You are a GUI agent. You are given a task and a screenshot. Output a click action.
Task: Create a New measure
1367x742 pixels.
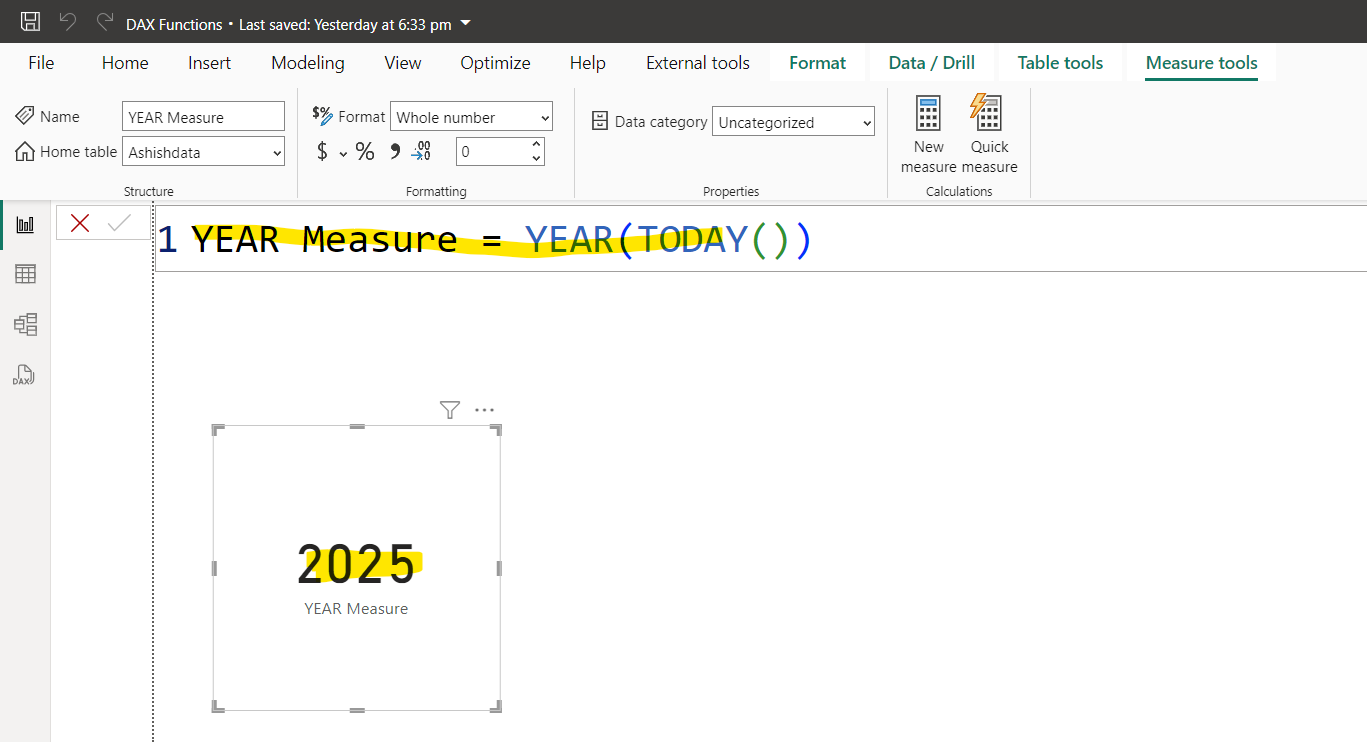928,131
